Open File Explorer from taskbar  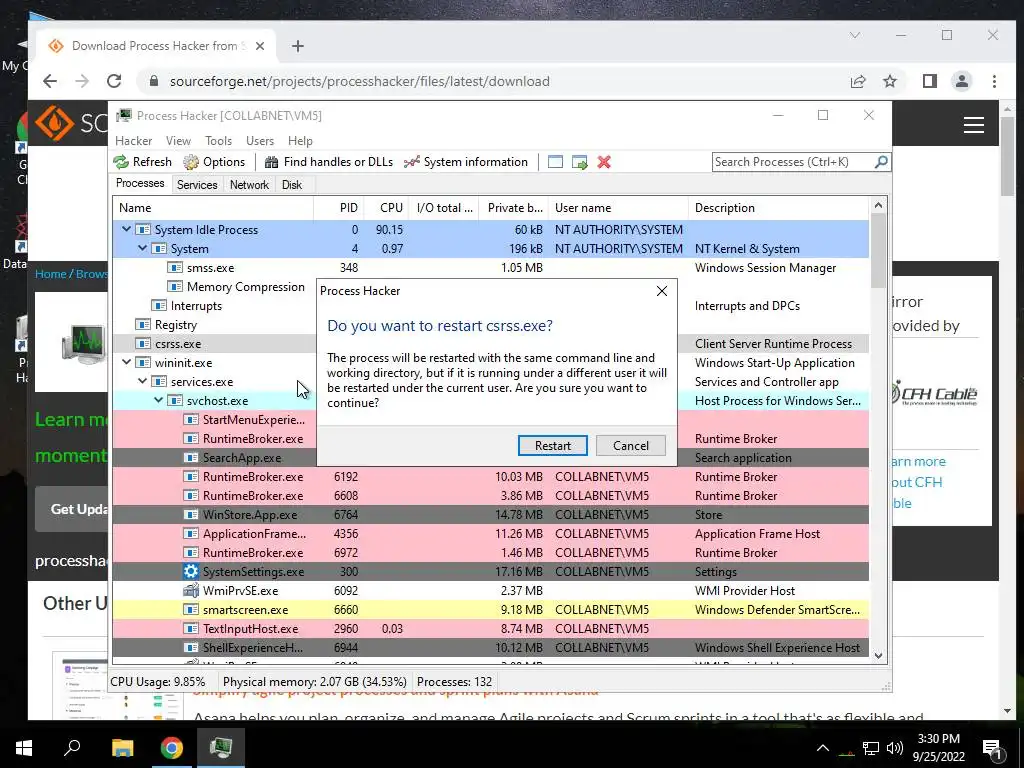122,747
